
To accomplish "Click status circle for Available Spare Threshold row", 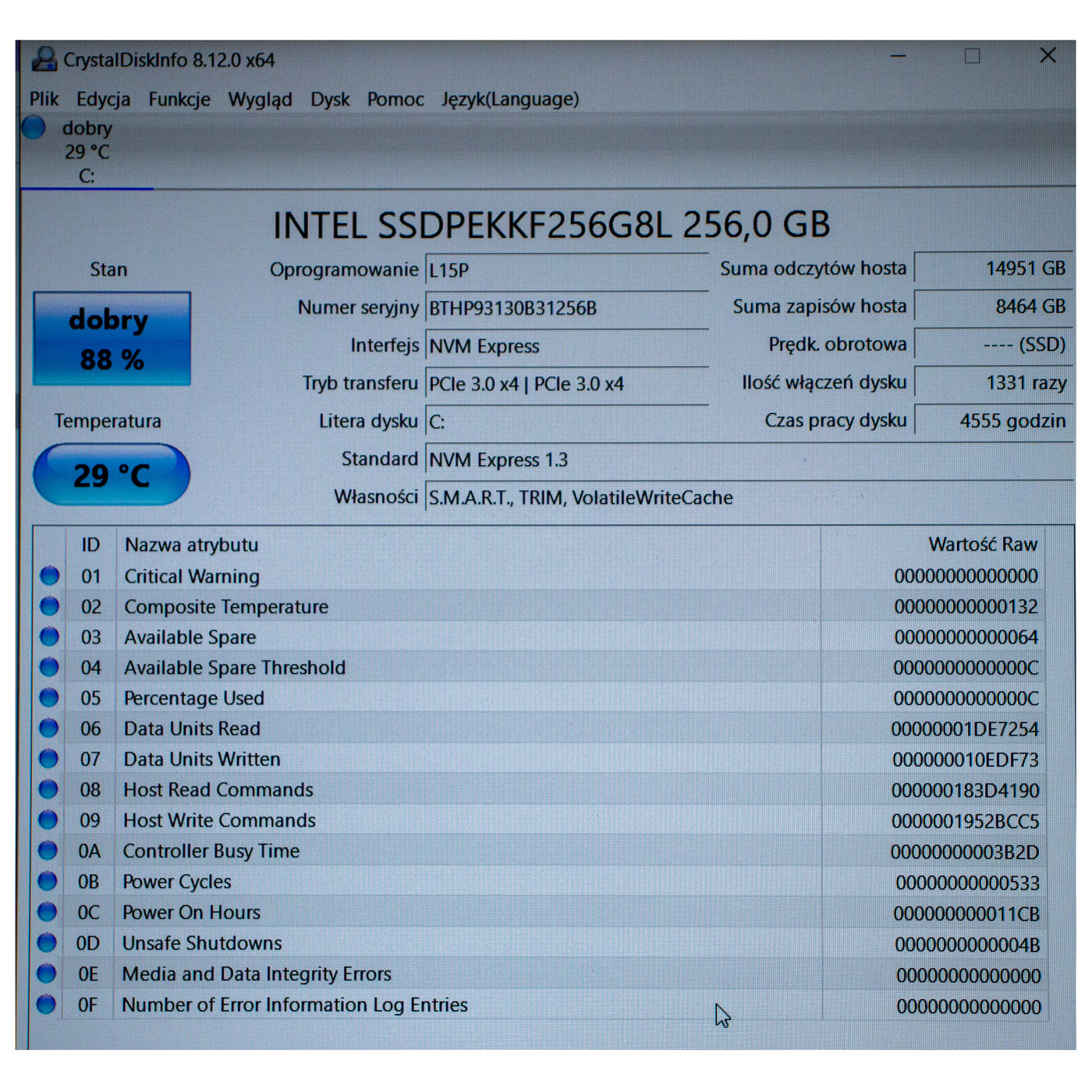I will click(x=49, y=667).
